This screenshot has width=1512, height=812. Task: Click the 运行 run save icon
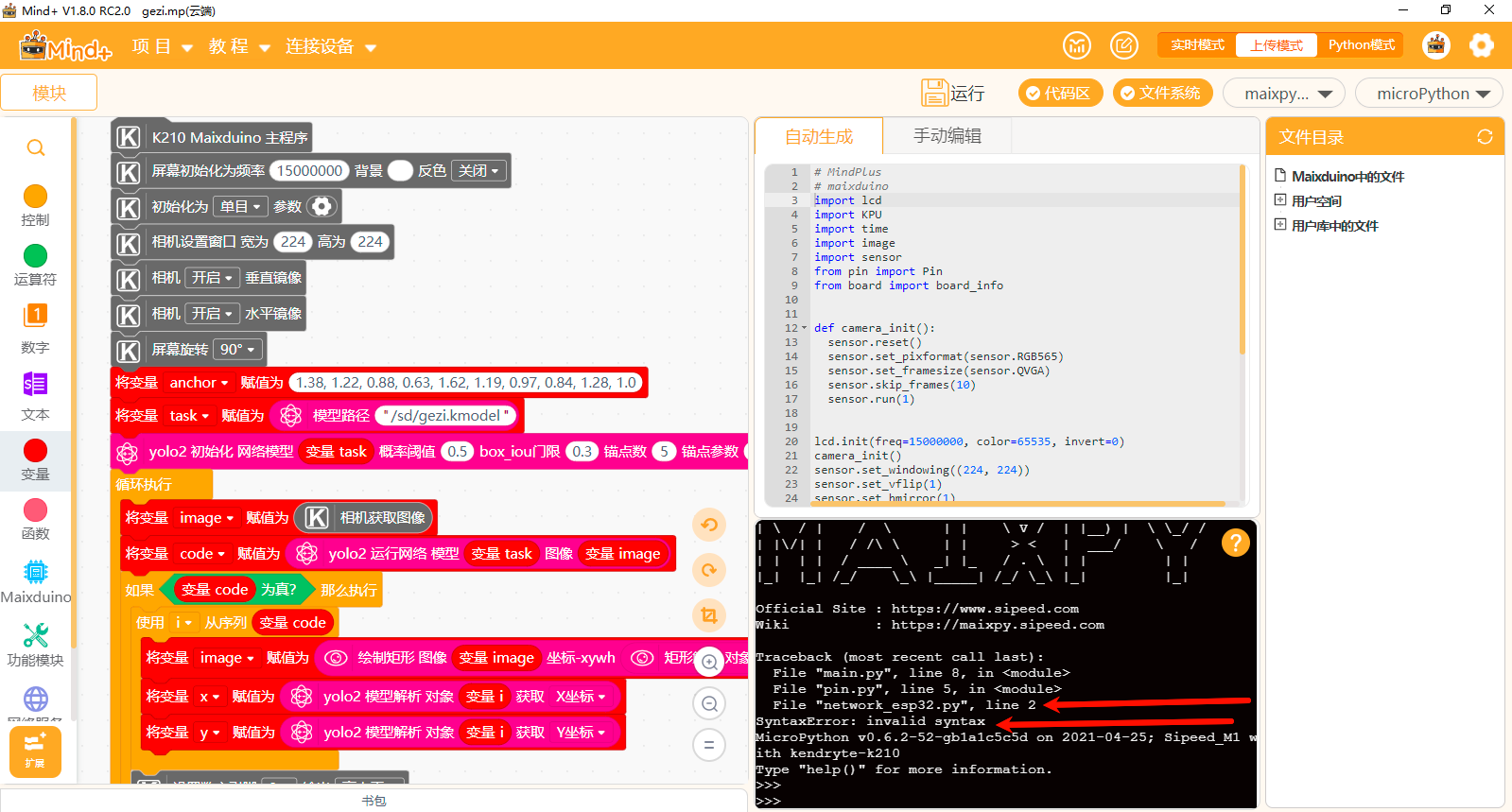[934, 93]
